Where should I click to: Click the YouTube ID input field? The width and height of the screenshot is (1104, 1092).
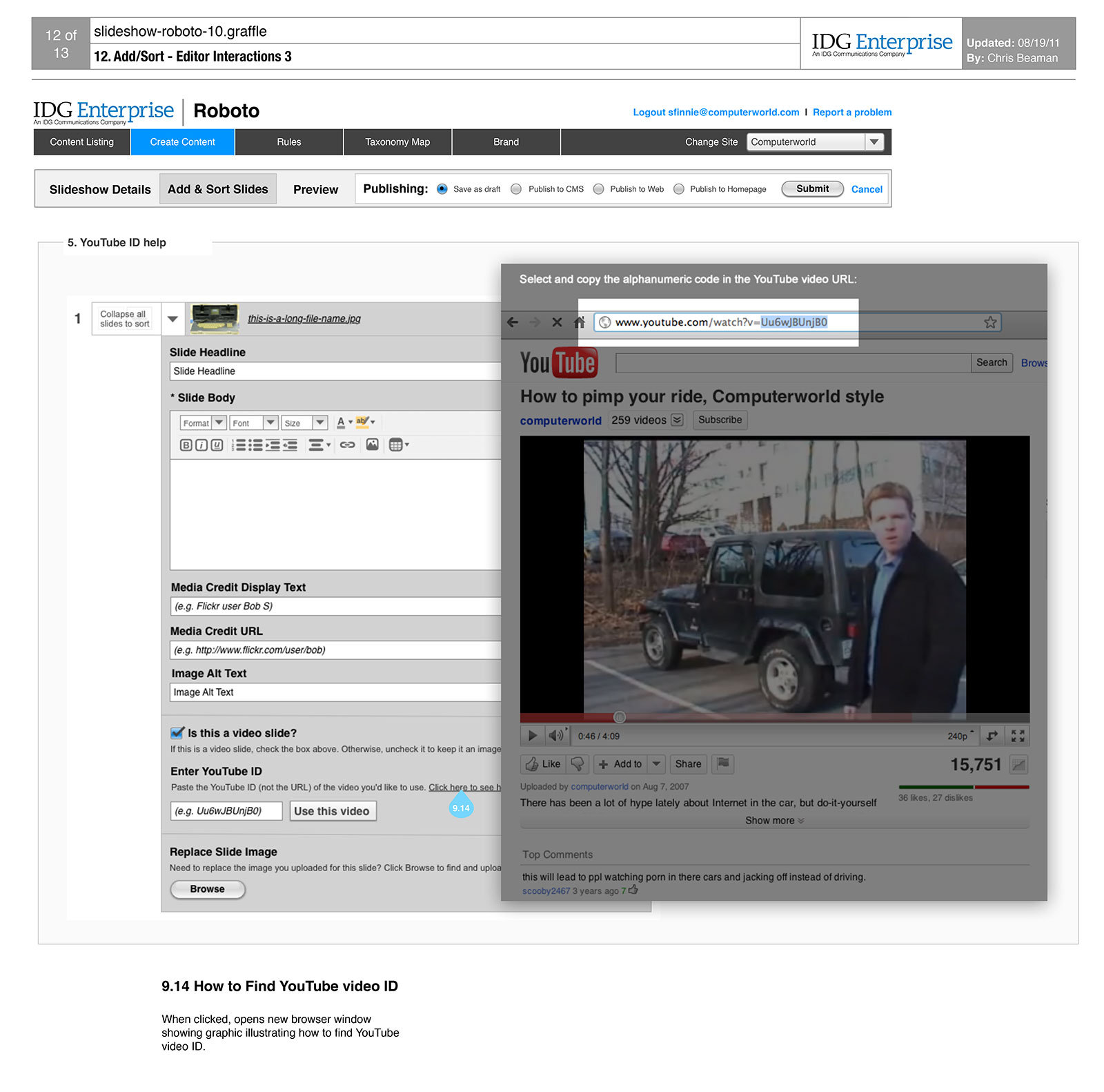tap(226, 811)
